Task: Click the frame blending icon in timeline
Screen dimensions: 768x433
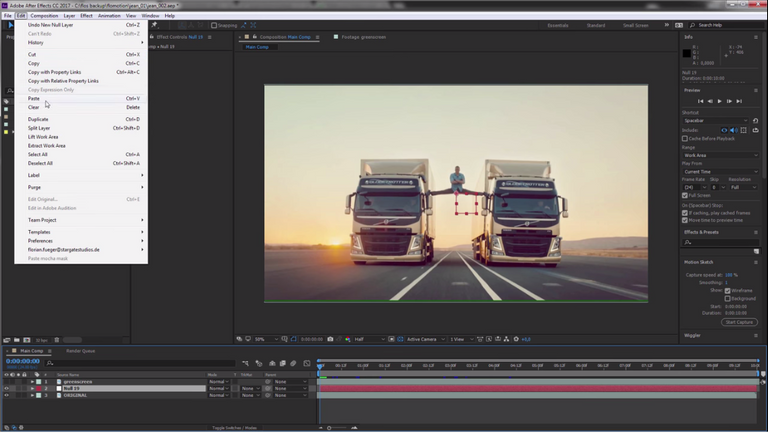Action: pyautogui.click(x=283, y=363)
